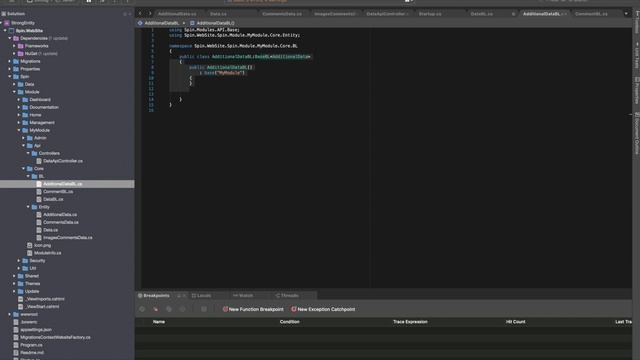
Task: Switch to the Threads pad tab
Action: pyautogui.click(x=287, y=296)
